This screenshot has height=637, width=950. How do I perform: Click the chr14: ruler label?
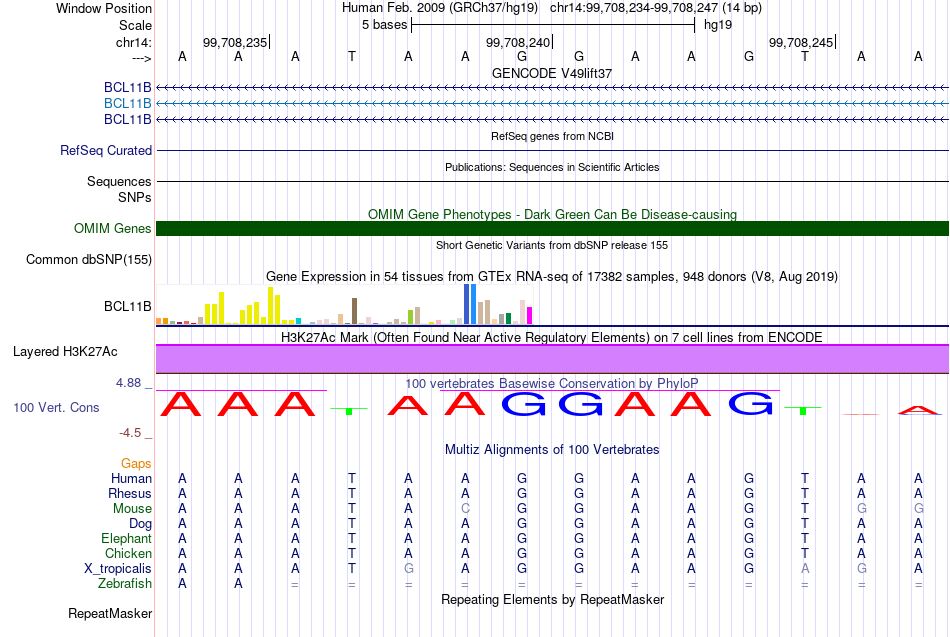[x=133, y=42]
